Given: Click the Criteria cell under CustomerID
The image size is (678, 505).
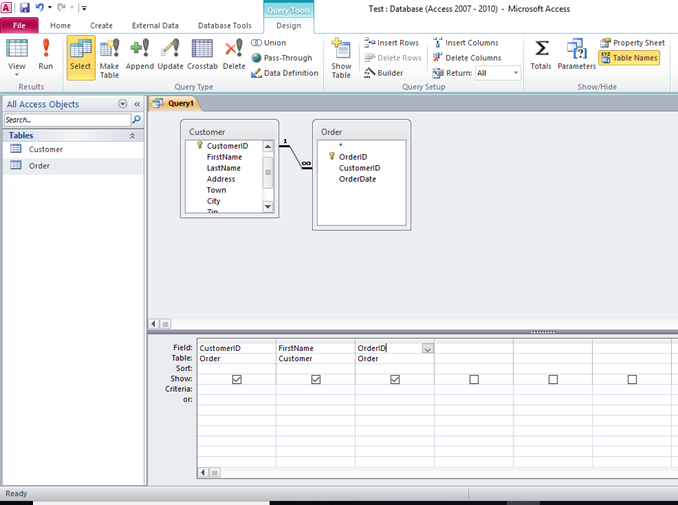Looking at the screenshot, I should [x=237, y=389].
